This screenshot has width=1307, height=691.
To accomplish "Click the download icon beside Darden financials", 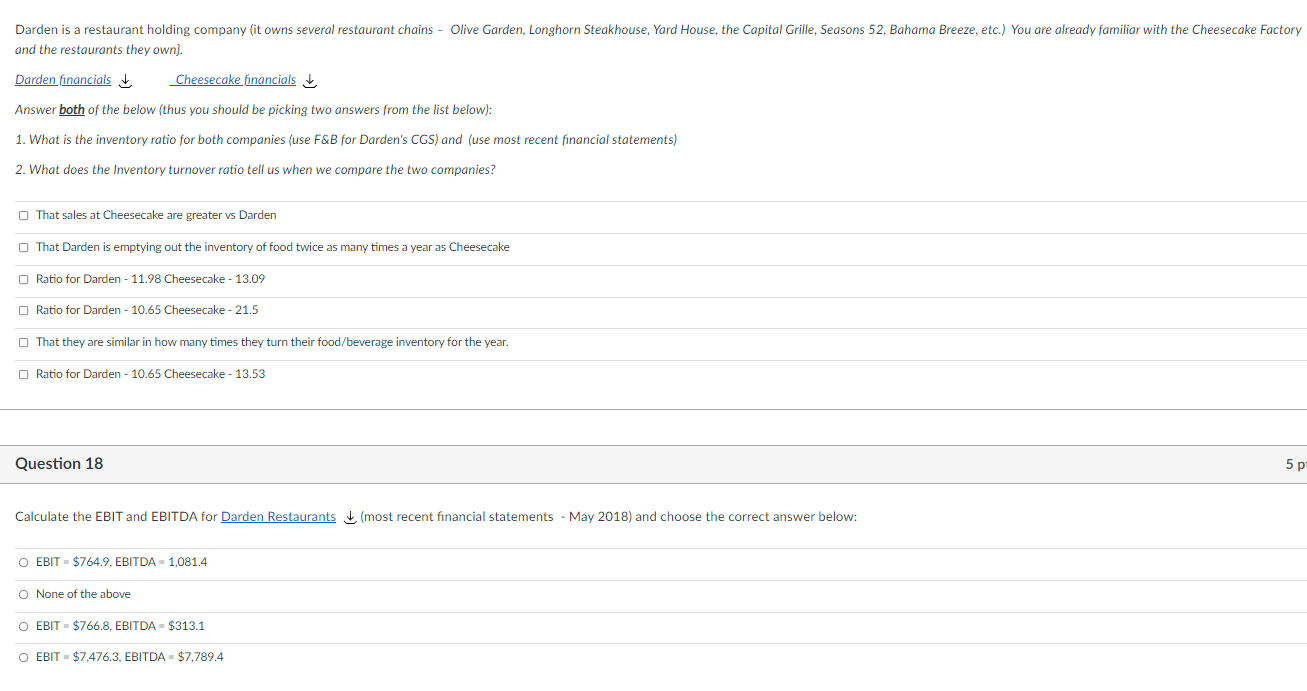I will [124, 80].
